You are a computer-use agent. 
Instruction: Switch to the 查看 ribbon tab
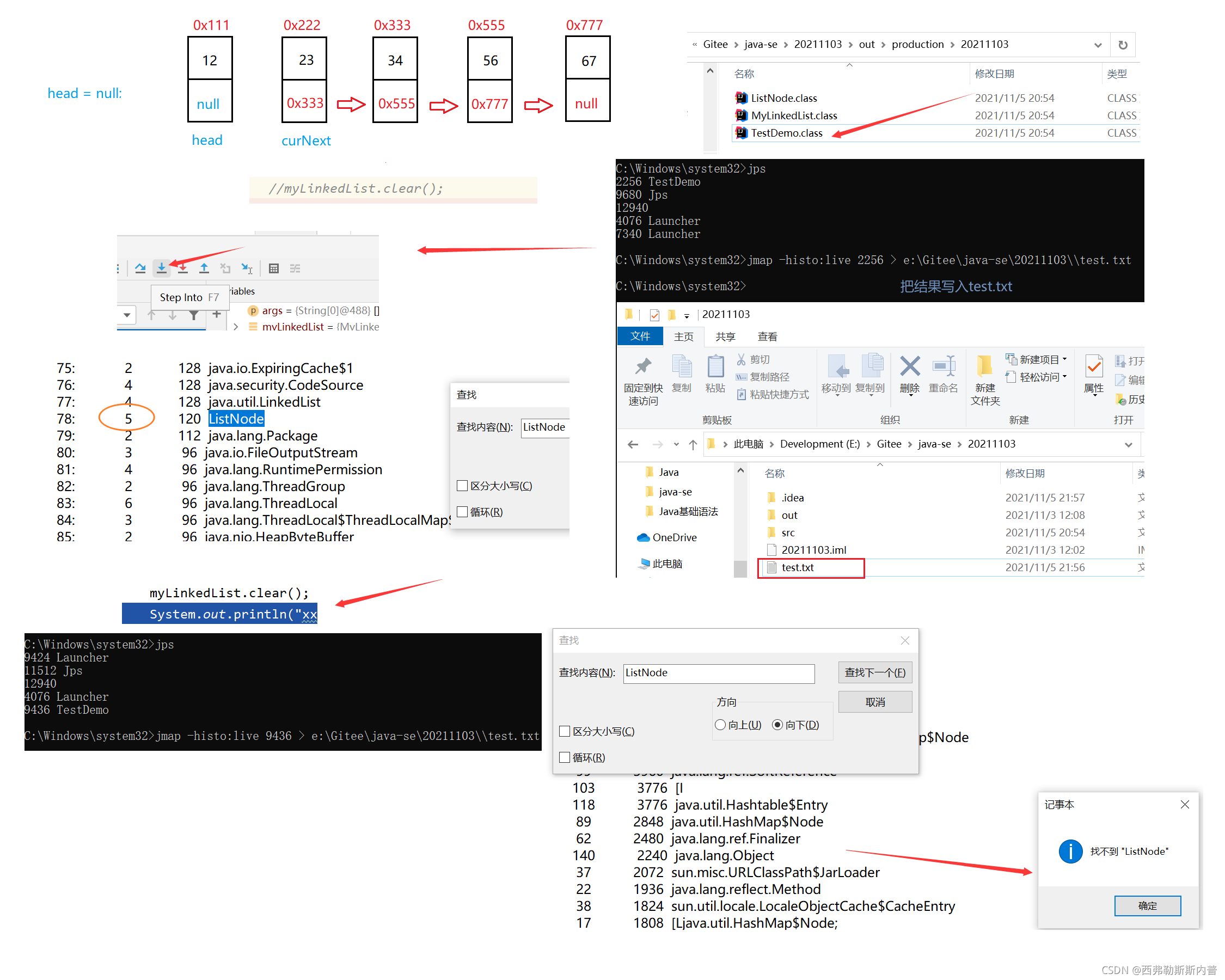(767, 337)
